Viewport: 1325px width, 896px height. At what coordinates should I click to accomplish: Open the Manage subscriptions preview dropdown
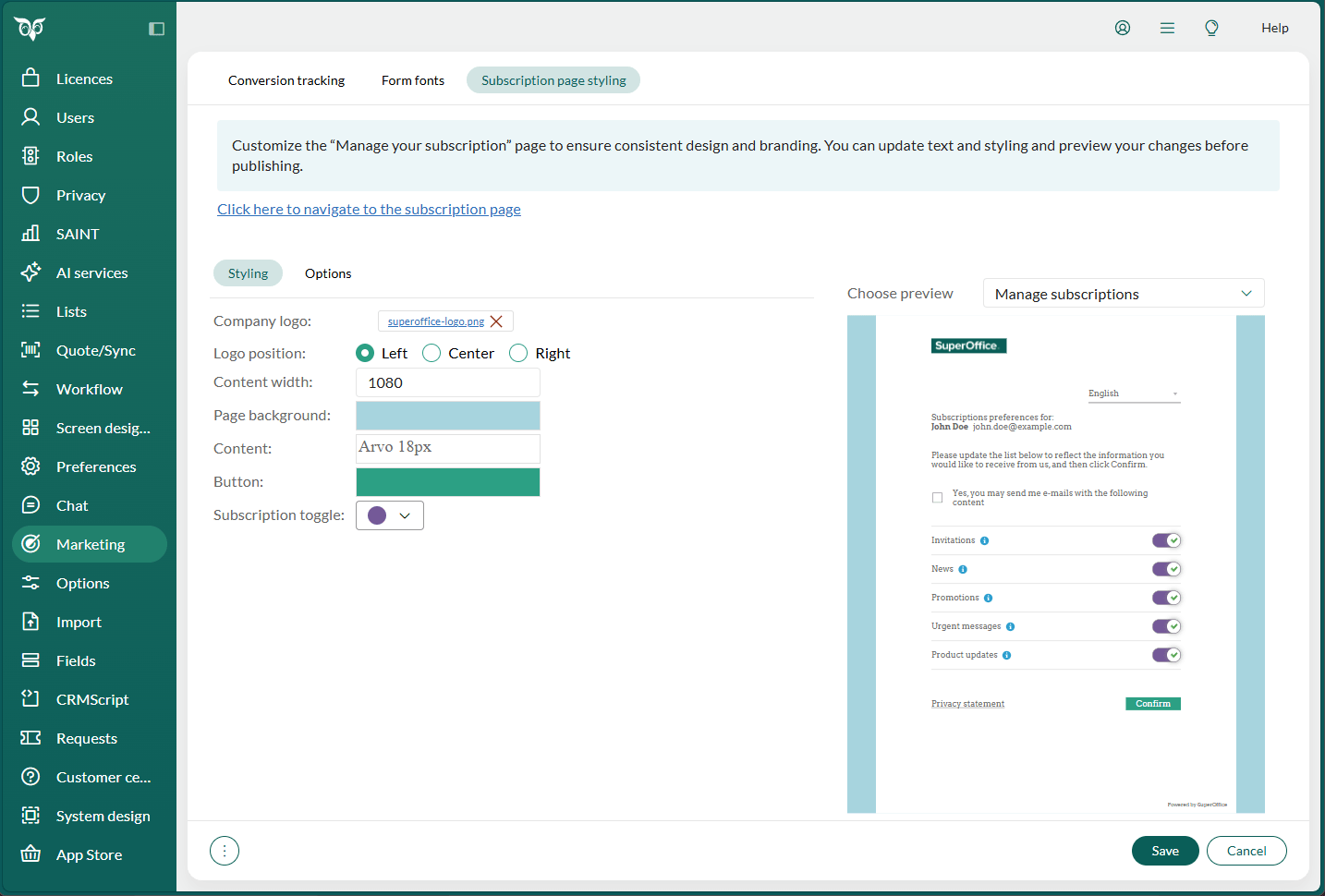coord(1124,294)
